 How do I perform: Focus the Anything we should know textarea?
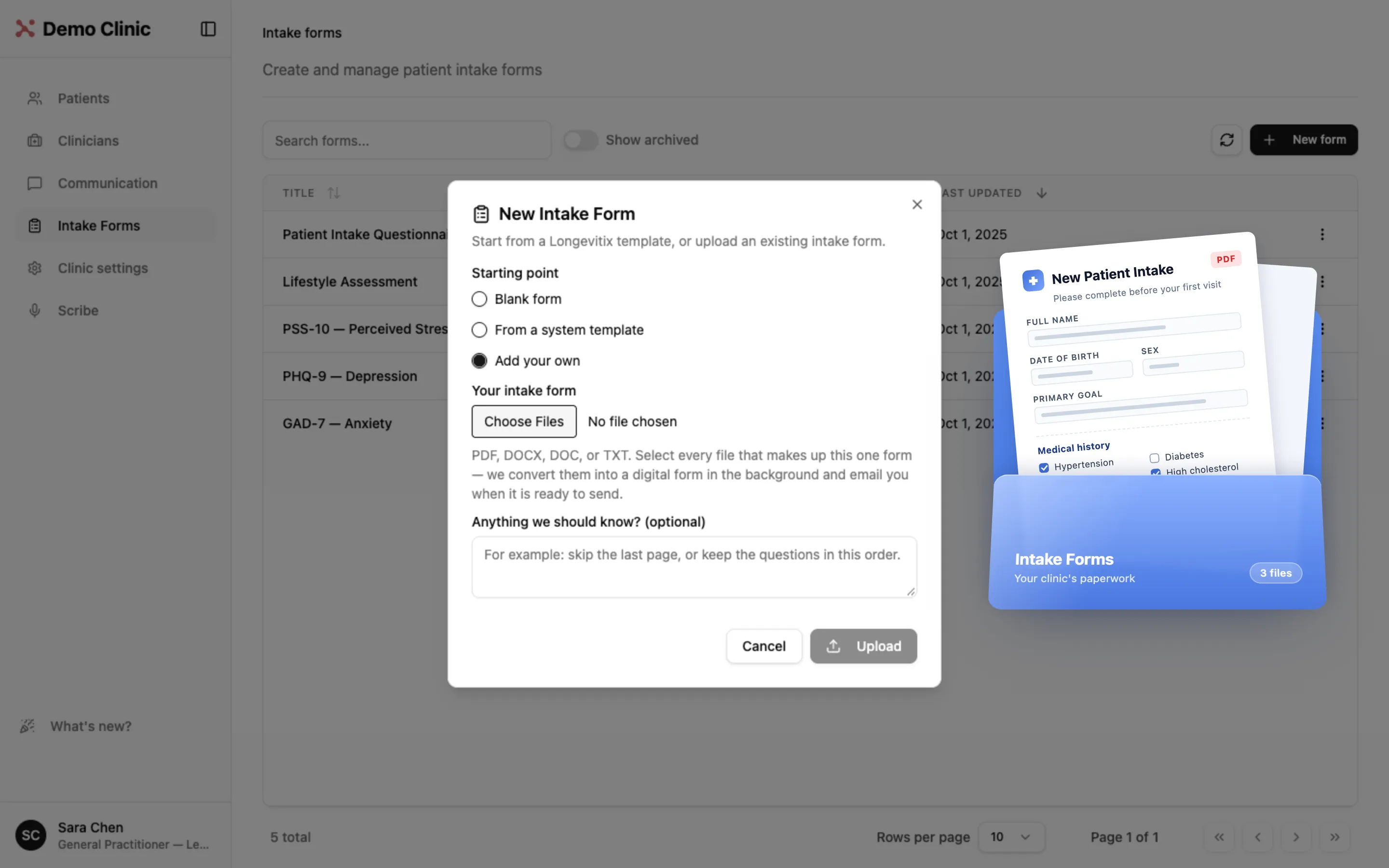694,567
